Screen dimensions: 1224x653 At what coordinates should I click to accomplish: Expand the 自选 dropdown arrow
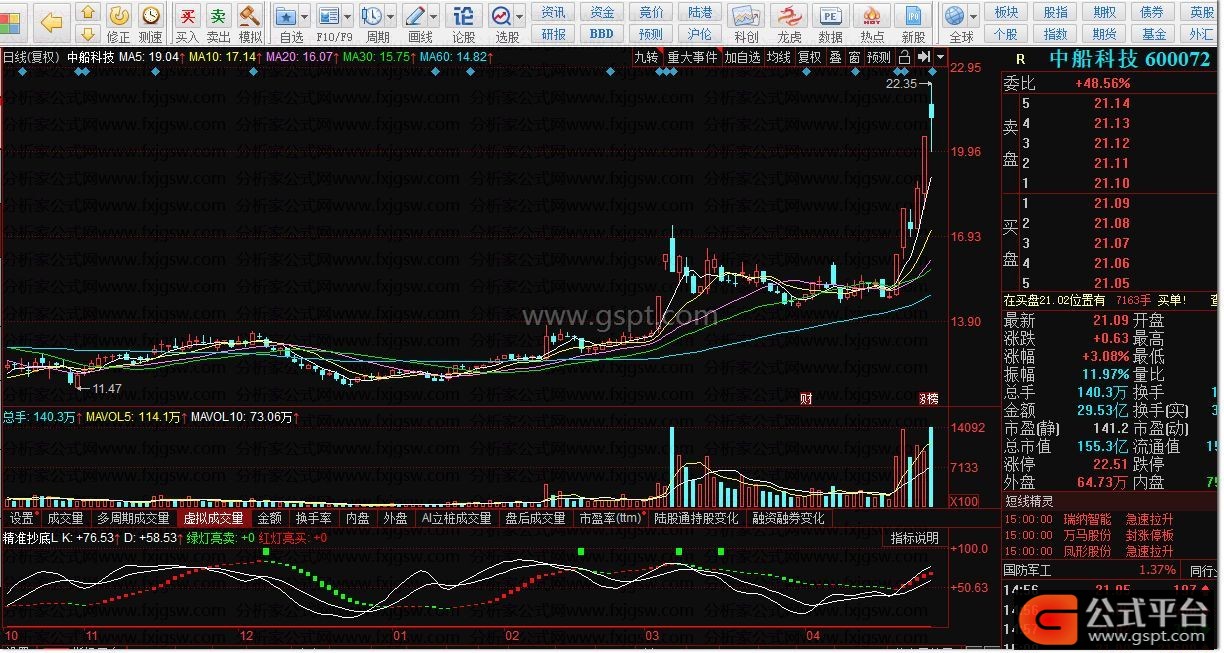pos(304,16)
